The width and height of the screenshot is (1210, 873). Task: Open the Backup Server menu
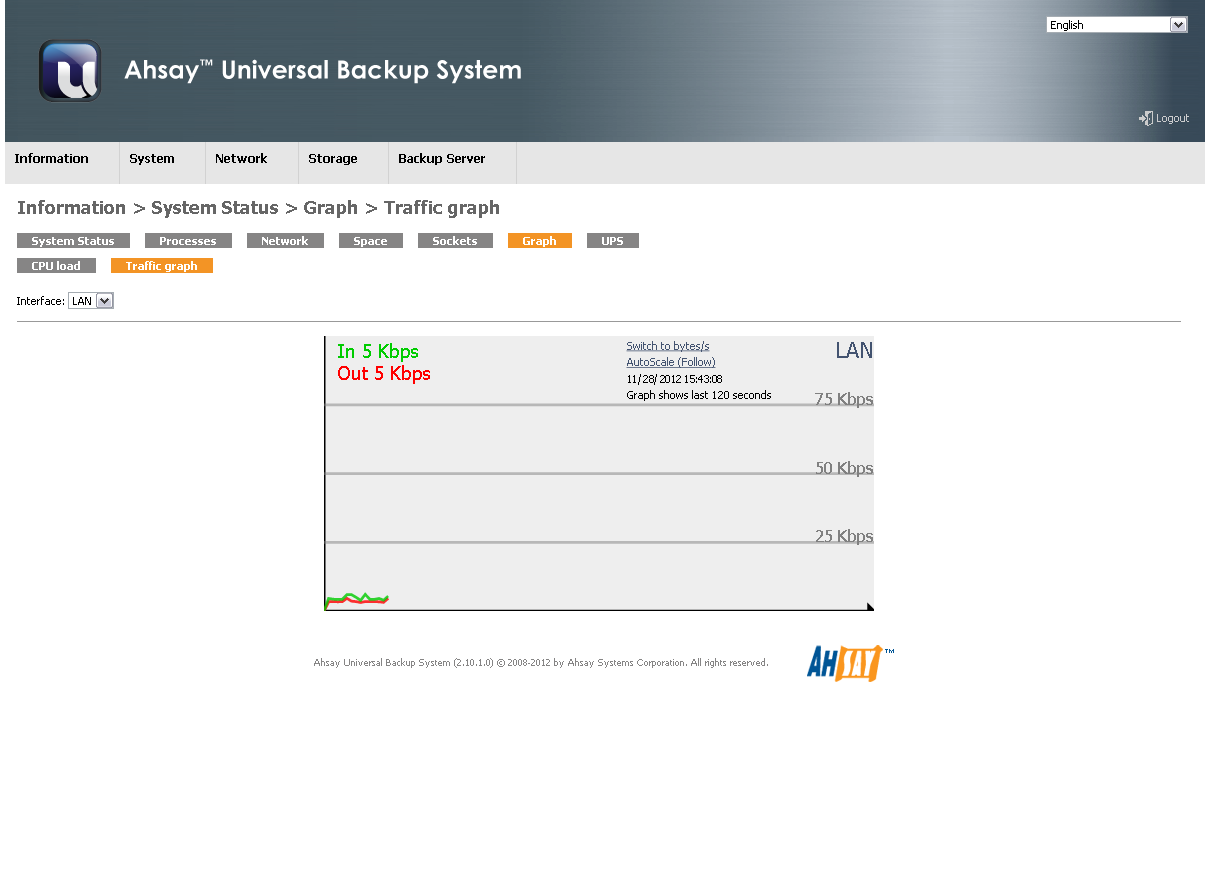(442, 159)
